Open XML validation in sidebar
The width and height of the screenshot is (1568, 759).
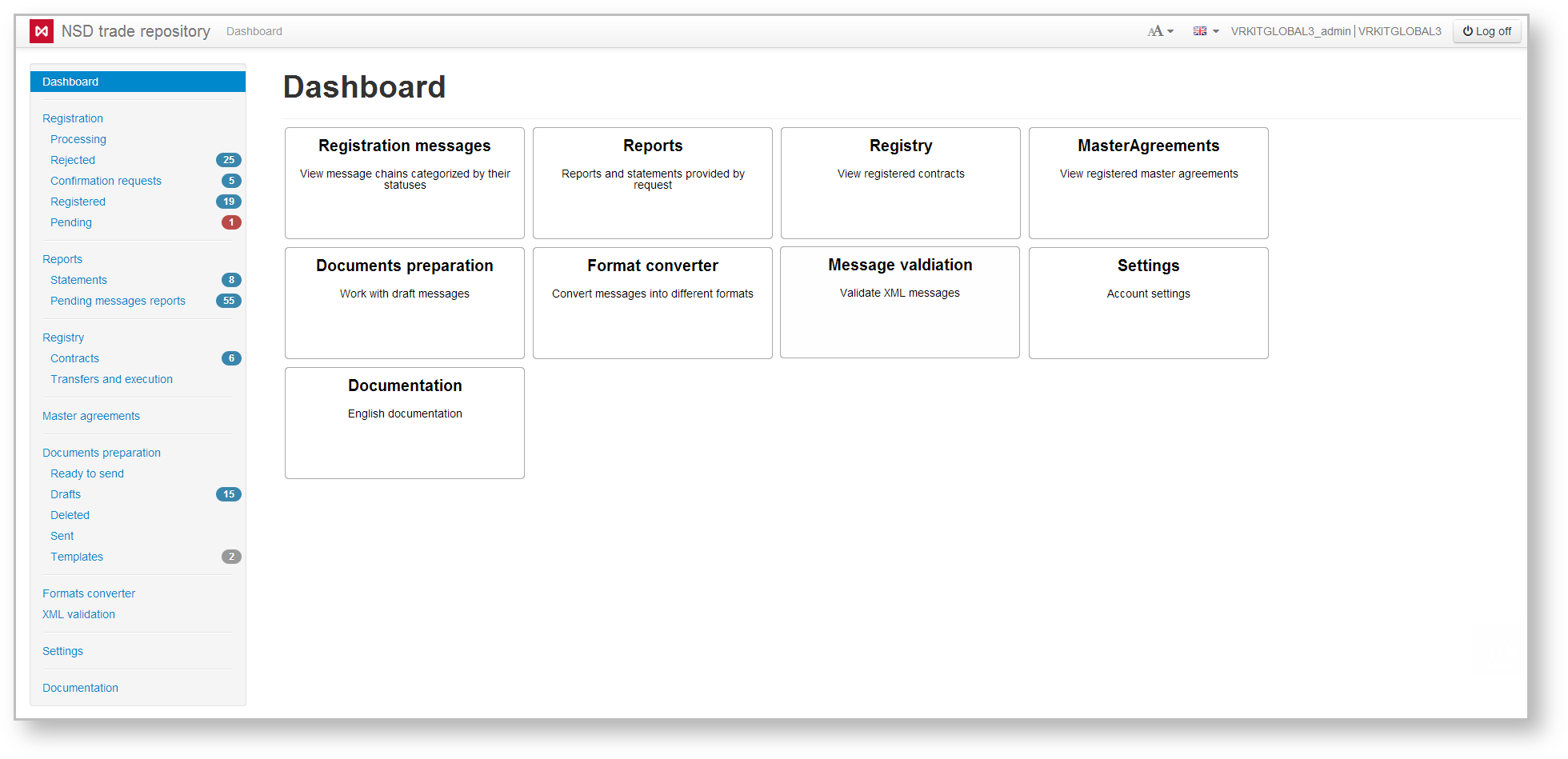click(78, 614)
